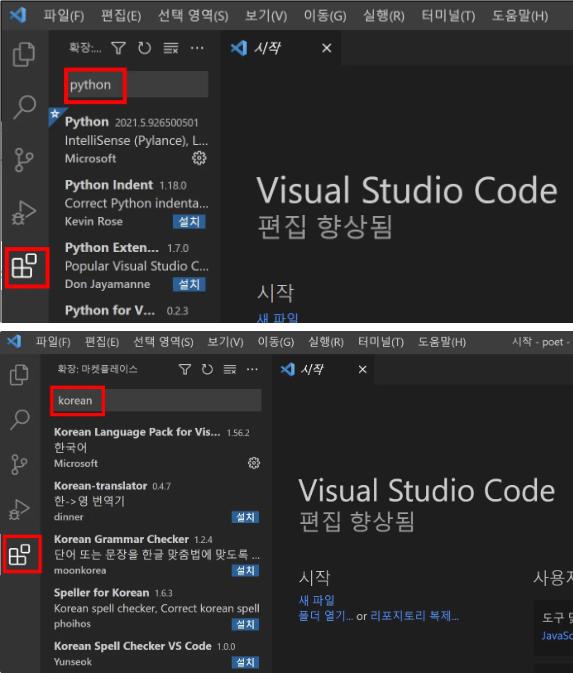The image size is (573, 673).
Task: Open more actions ellipsis in top window
Action: click(197, 48)
